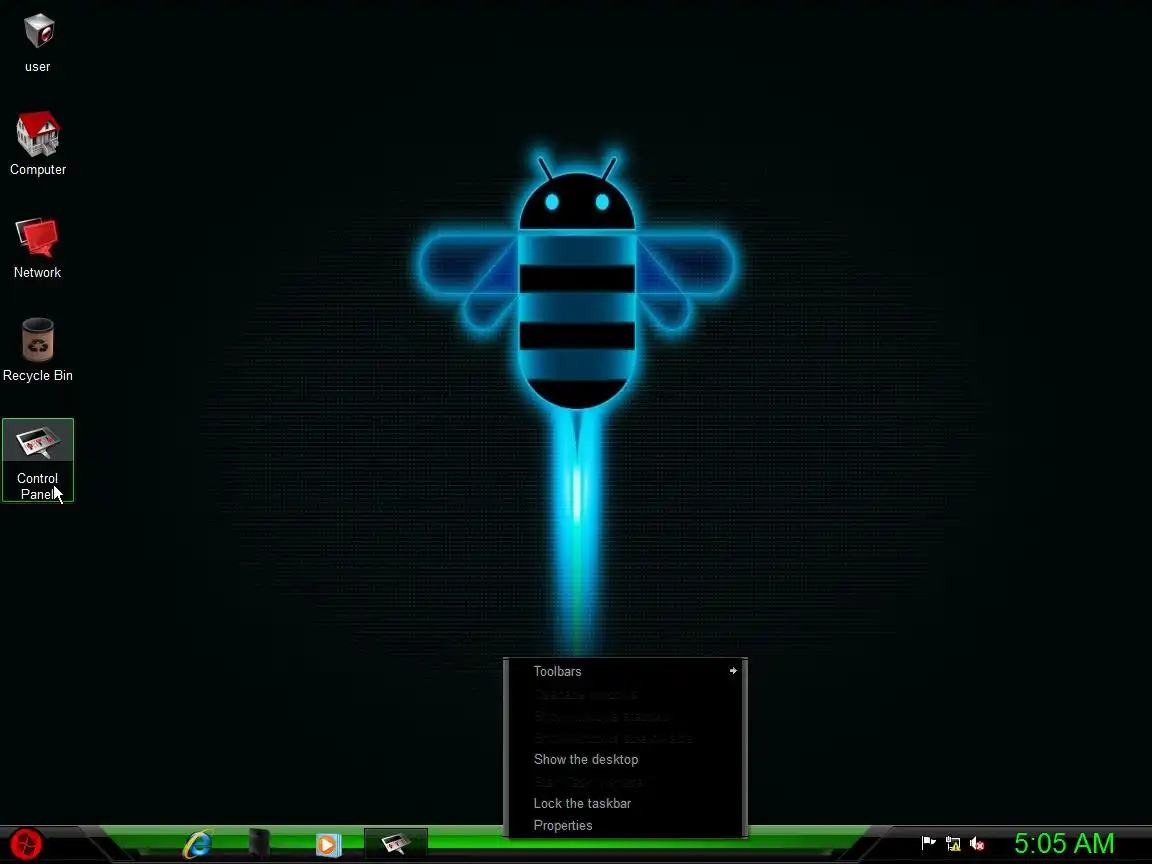Open the network status tray icon
This screenshot has width=1152, height=864.
pos(953,843)
